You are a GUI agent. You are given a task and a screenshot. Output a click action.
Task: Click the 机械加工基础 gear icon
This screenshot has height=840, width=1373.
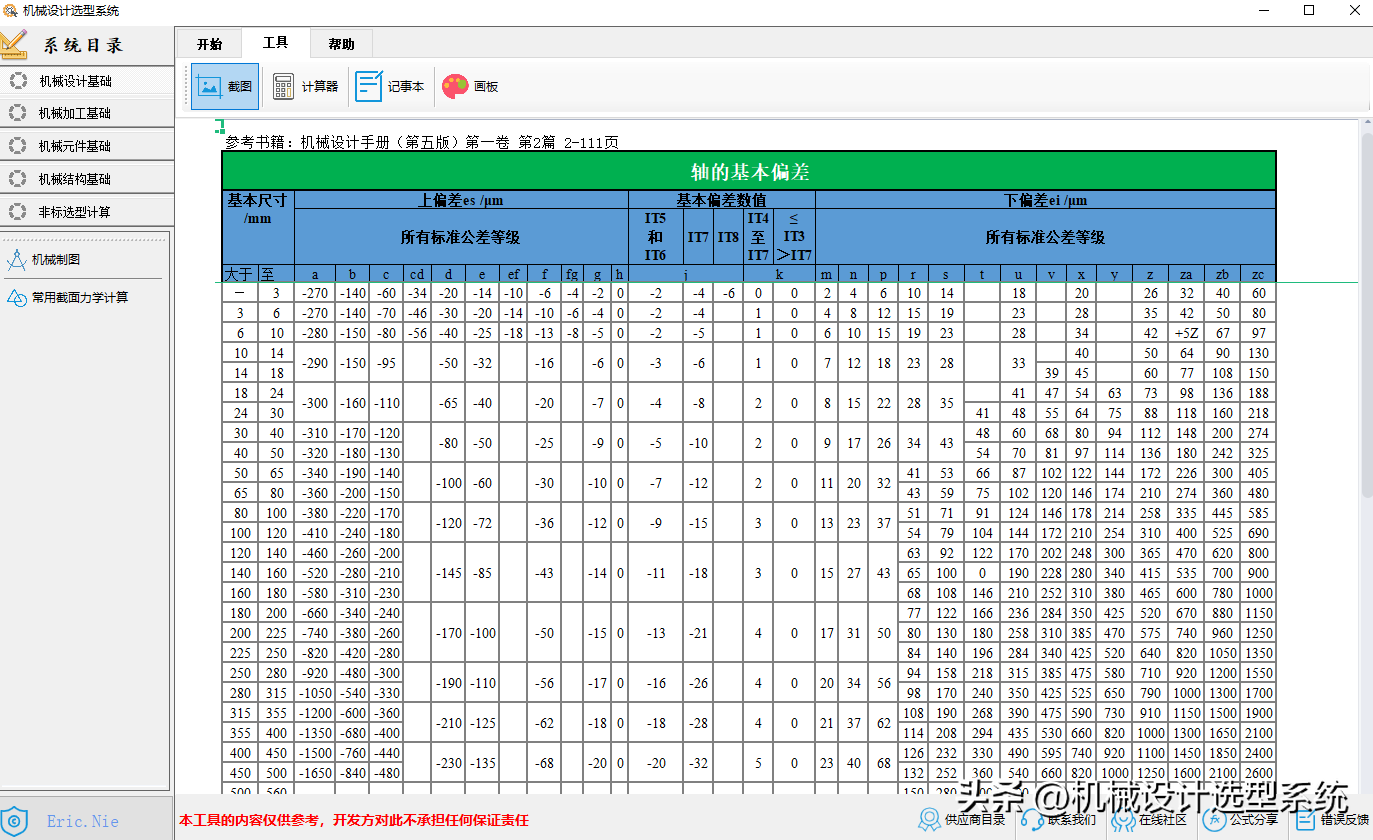point(17,113)
